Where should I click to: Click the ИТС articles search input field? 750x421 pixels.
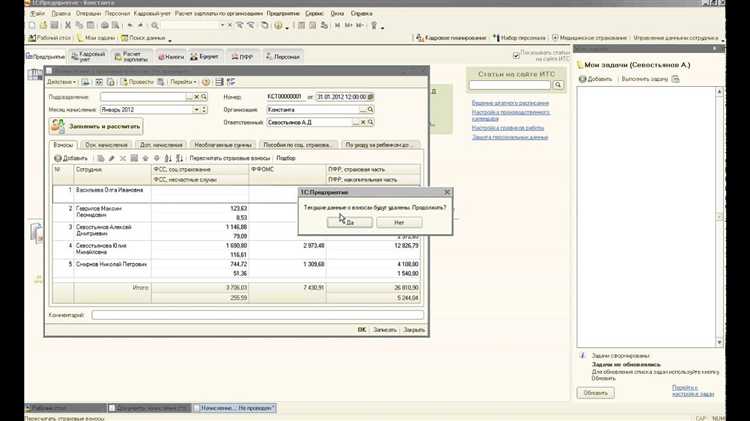coord(510,85)
